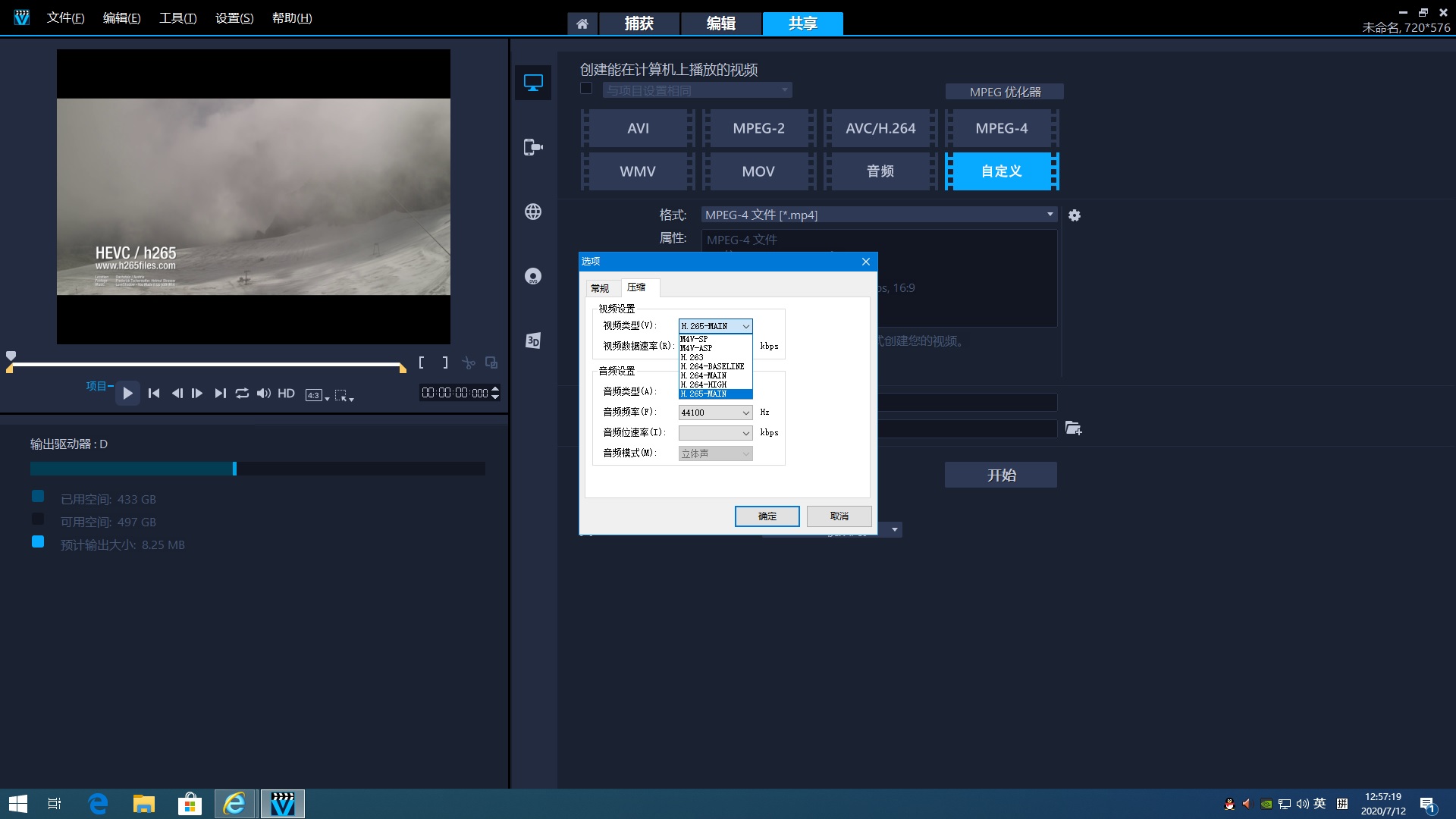Screen dimensions: 1456x819
Task: Click the timecode stepper arrows
Action: 495,393
